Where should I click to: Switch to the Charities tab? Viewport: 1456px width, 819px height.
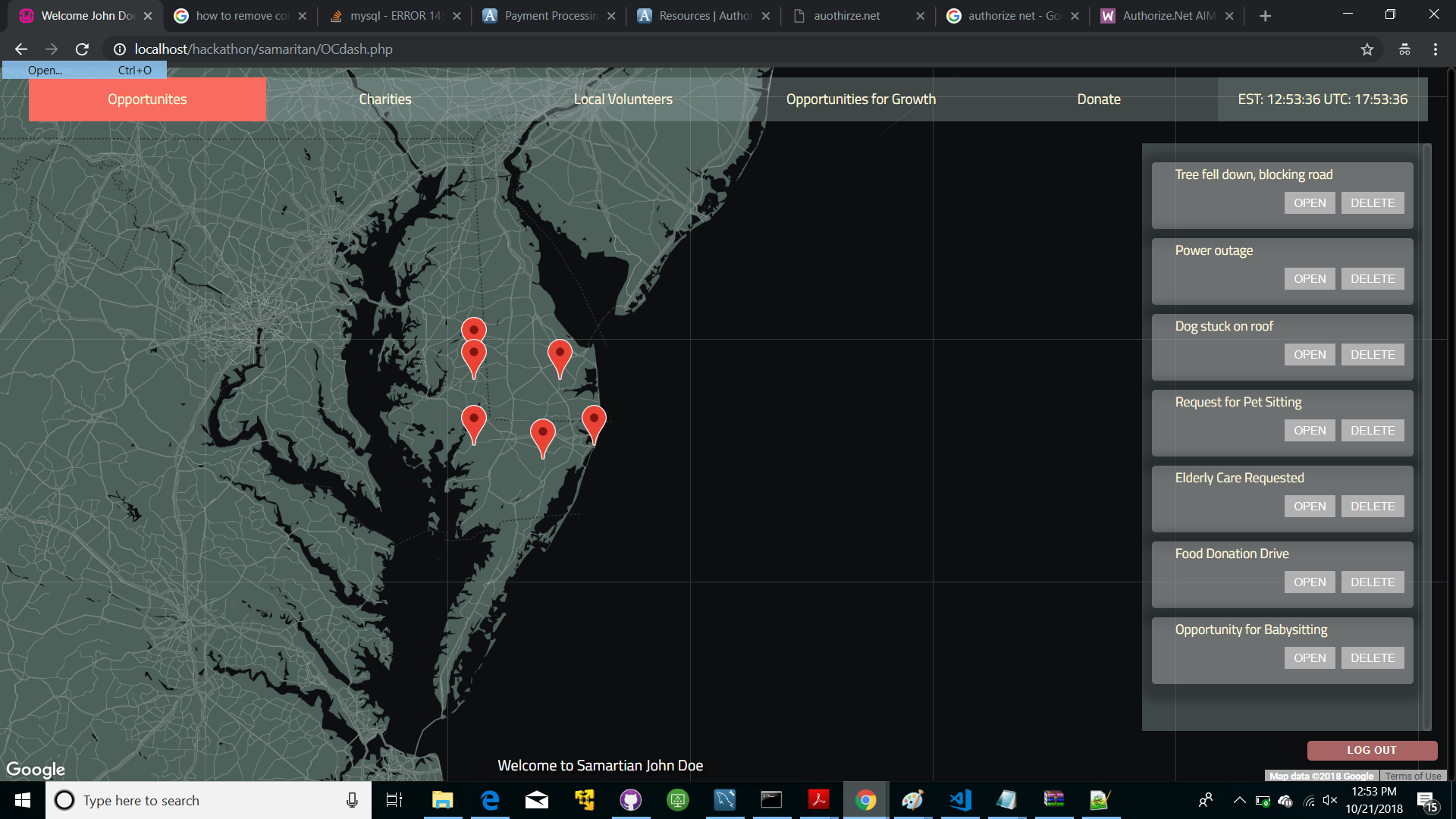pos(385,99)
